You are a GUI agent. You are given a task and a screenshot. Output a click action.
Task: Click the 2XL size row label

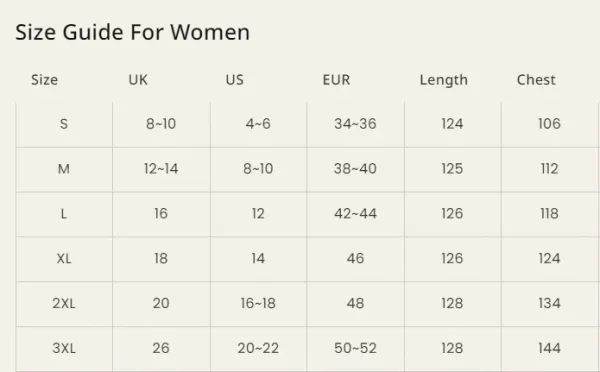[64, 303]
